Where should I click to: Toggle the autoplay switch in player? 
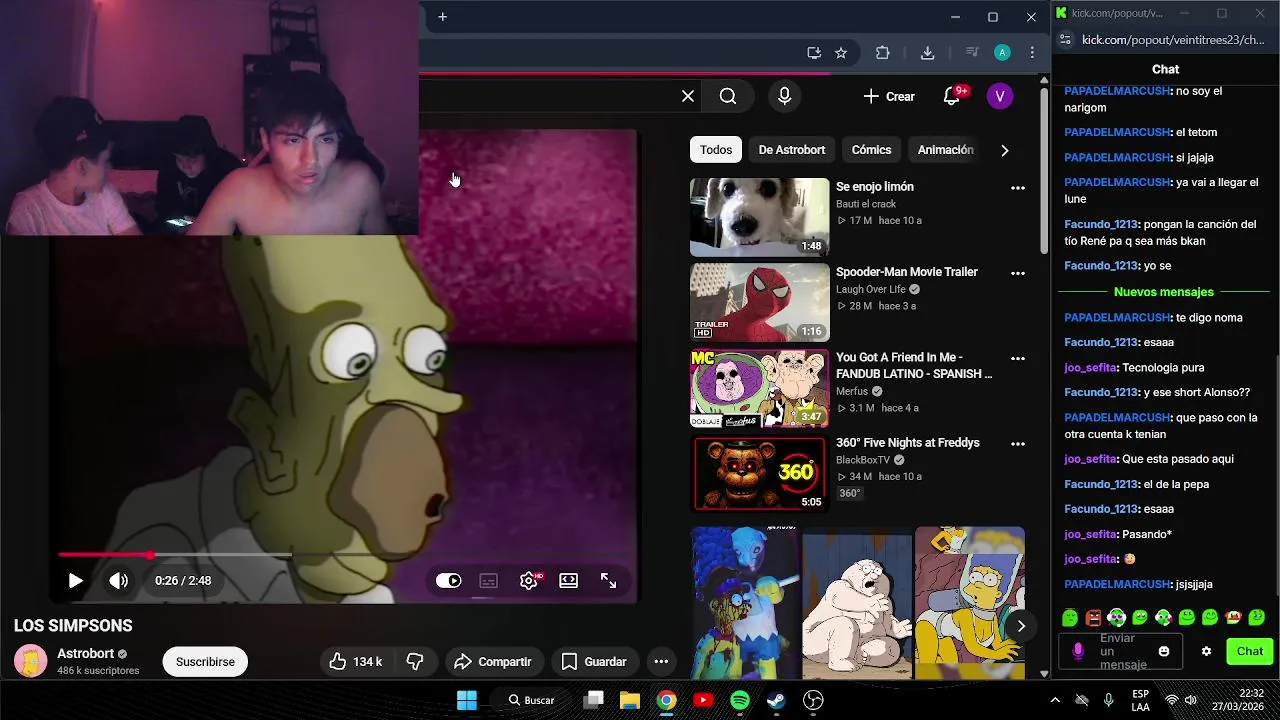tap(448, 581)
